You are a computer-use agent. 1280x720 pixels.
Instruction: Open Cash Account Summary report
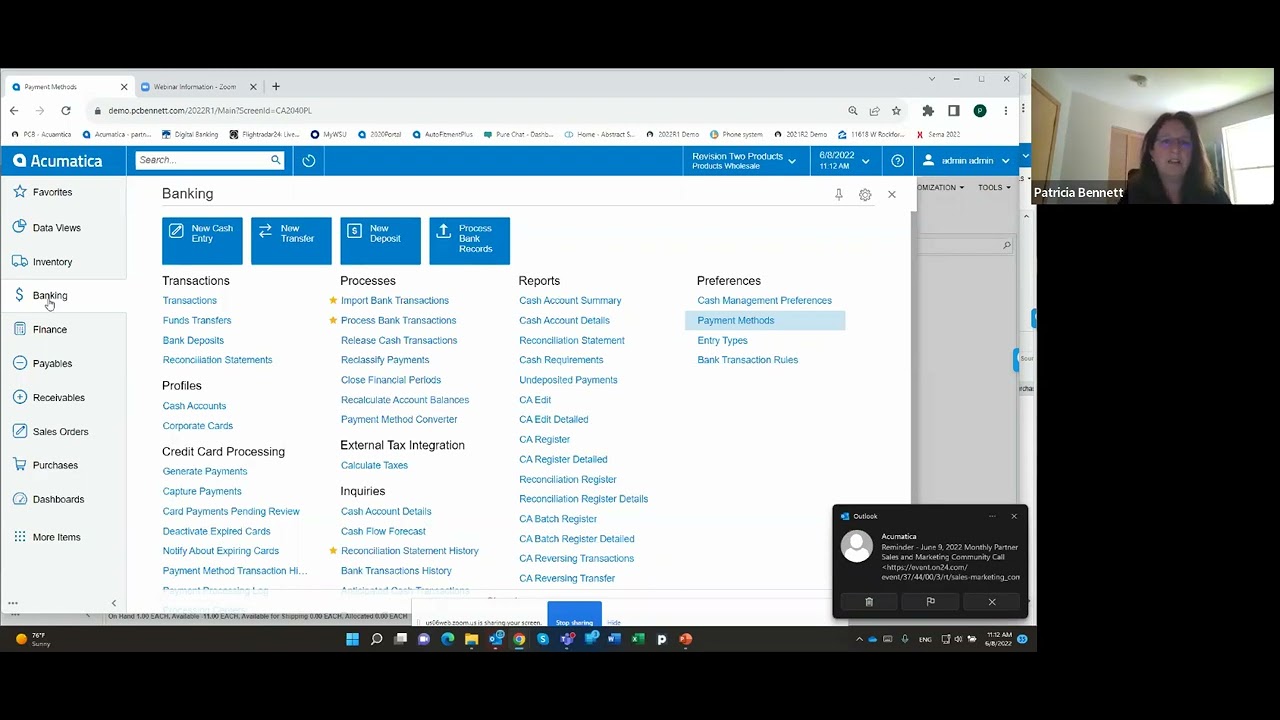[x=570, y=300]
